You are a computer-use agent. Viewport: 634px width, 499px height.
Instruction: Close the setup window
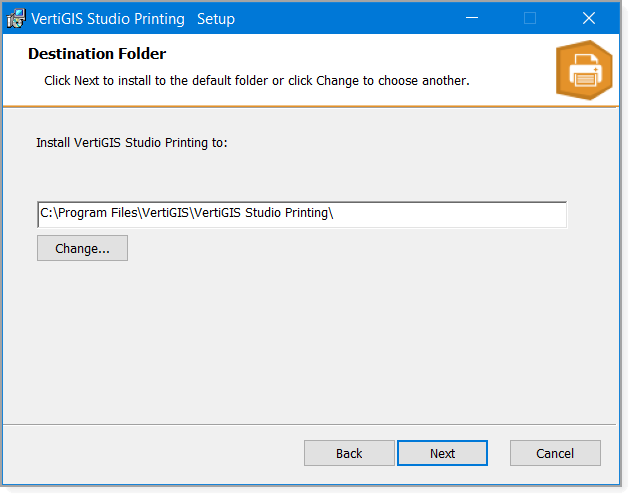coord(589,18)
